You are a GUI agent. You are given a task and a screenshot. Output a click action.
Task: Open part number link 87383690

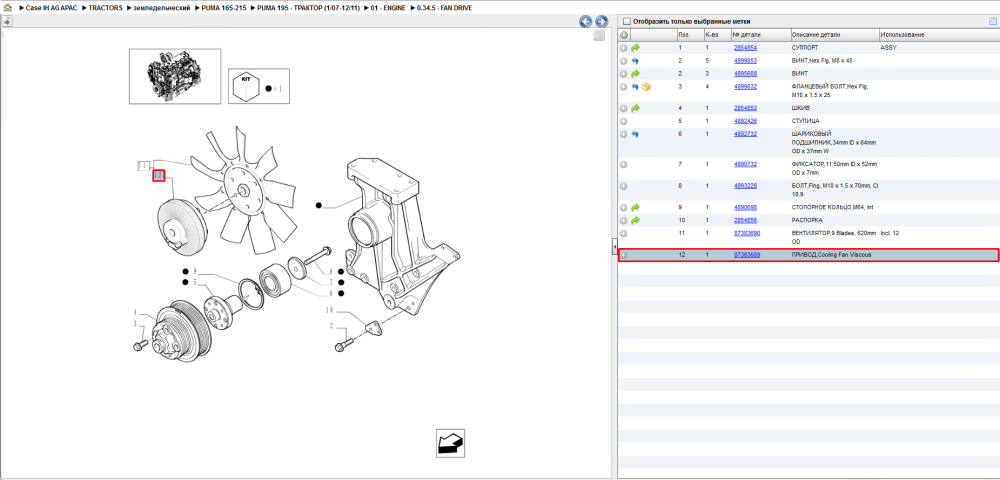tap(747, 234)
